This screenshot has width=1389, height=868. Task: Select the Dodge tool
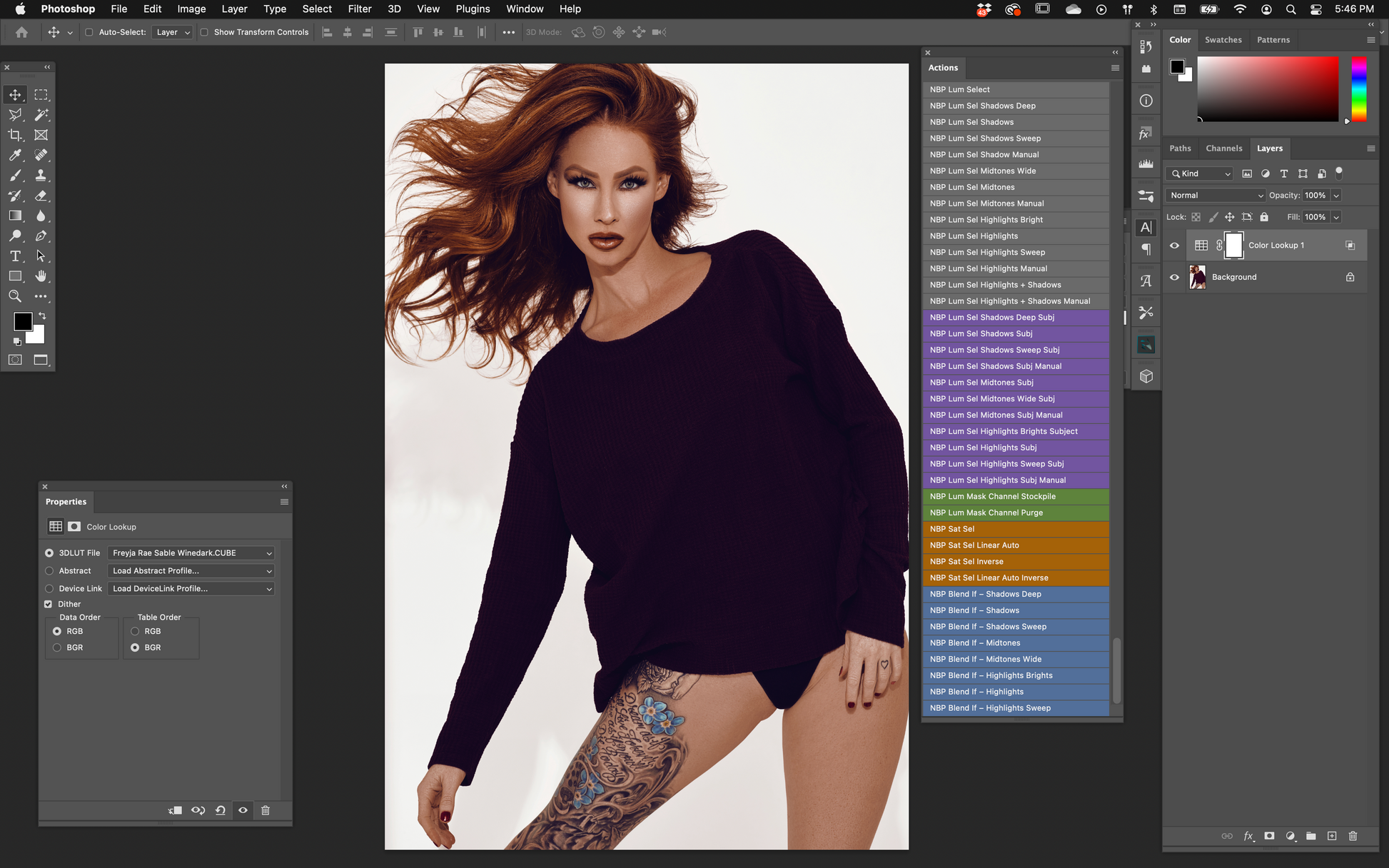click(x=15, y=236)
